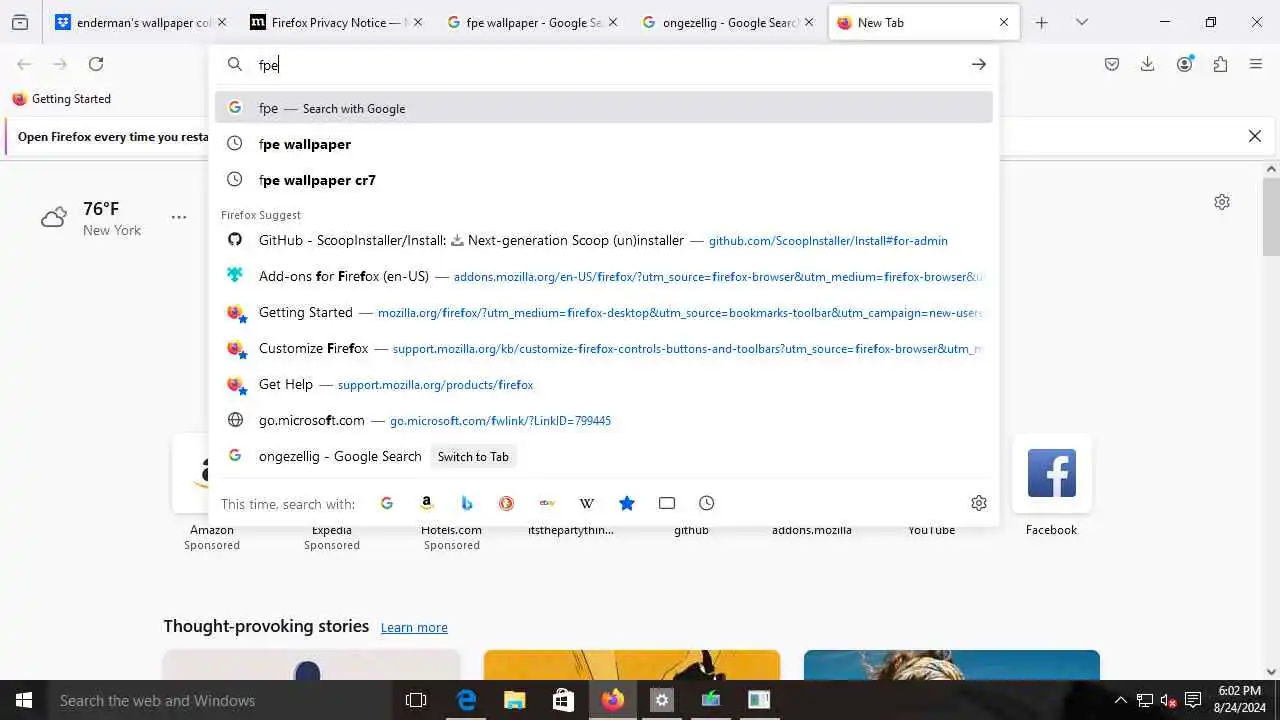Open the Downloads panel
The height and width of the screenshot is (720, 1280).
coord(1148,64)
